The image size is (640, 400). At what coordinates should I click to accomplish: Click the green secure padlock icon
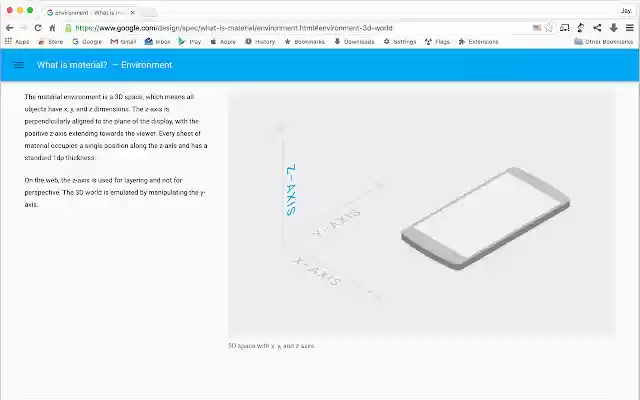(x=69, y=28)
